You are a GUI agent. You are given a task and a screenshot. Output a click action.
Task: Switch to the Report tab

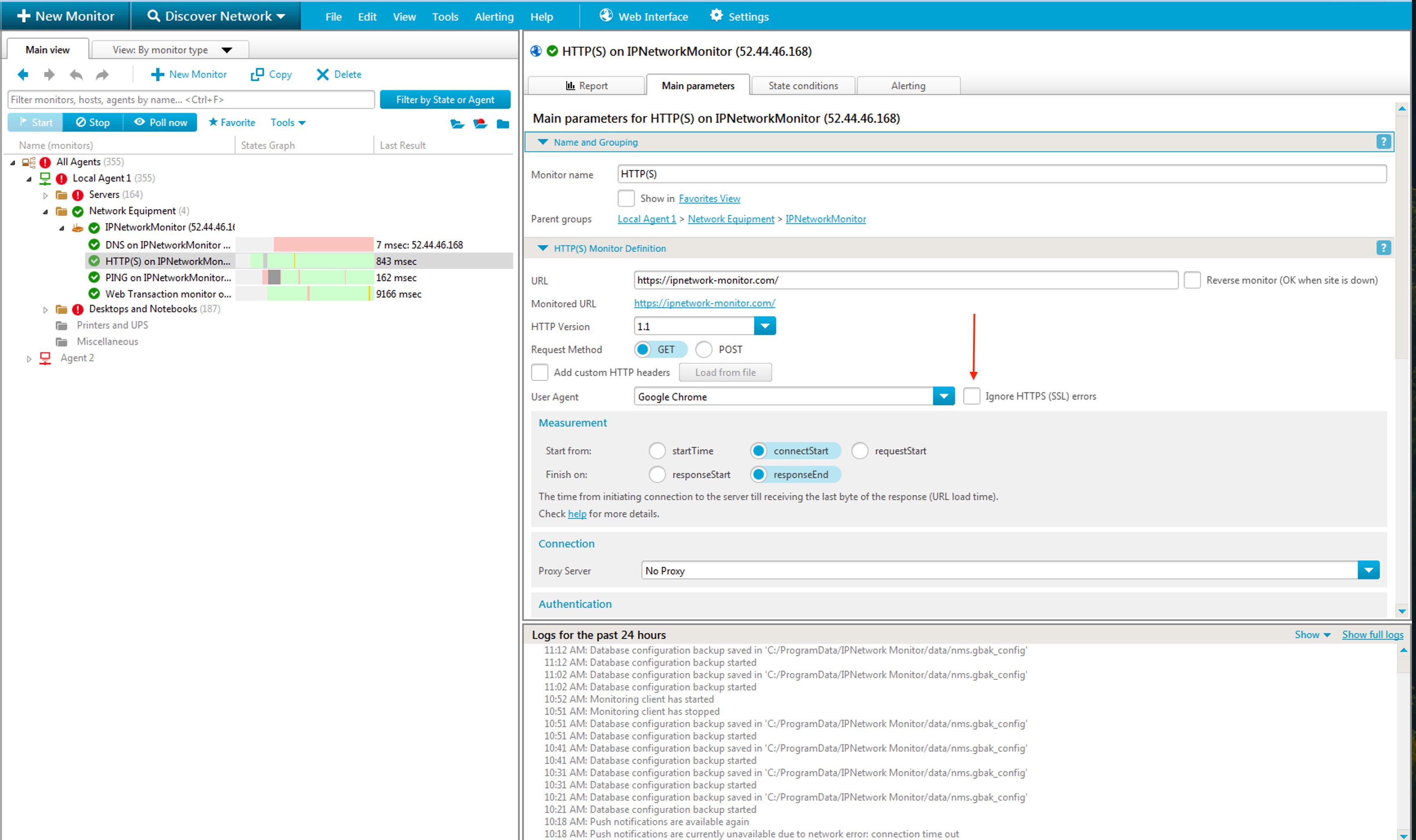[x=586, y=85]
